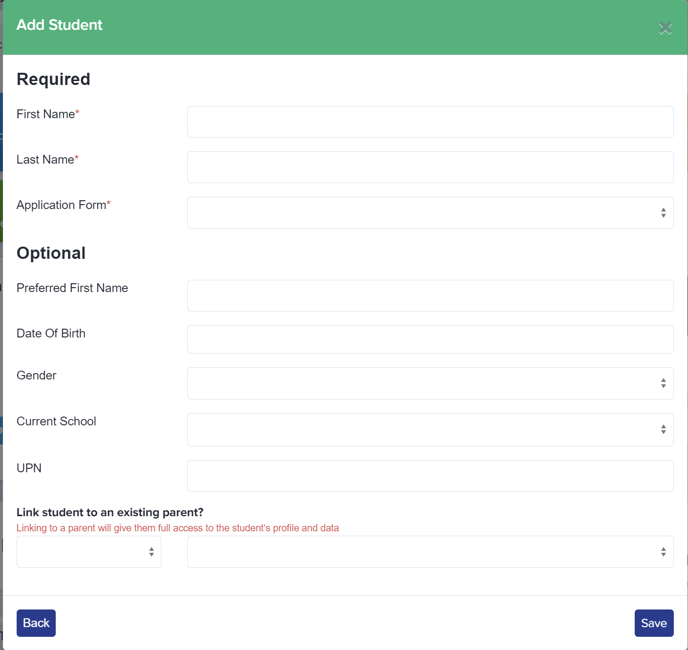
Task: Close the Add Student dialog
Action: pos(665,28)
